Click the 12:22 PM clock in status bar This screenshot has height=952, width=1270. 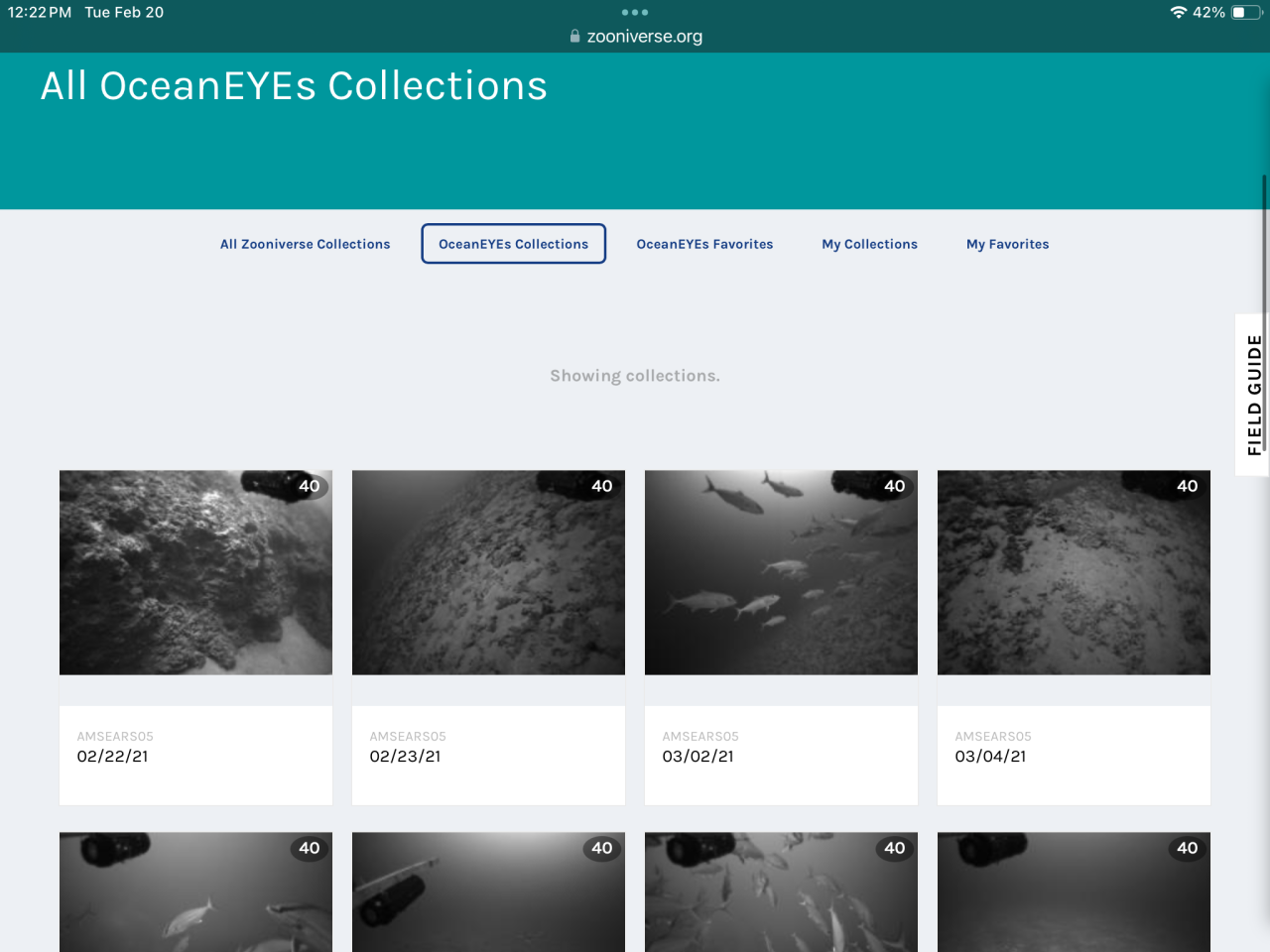[40, 12]
